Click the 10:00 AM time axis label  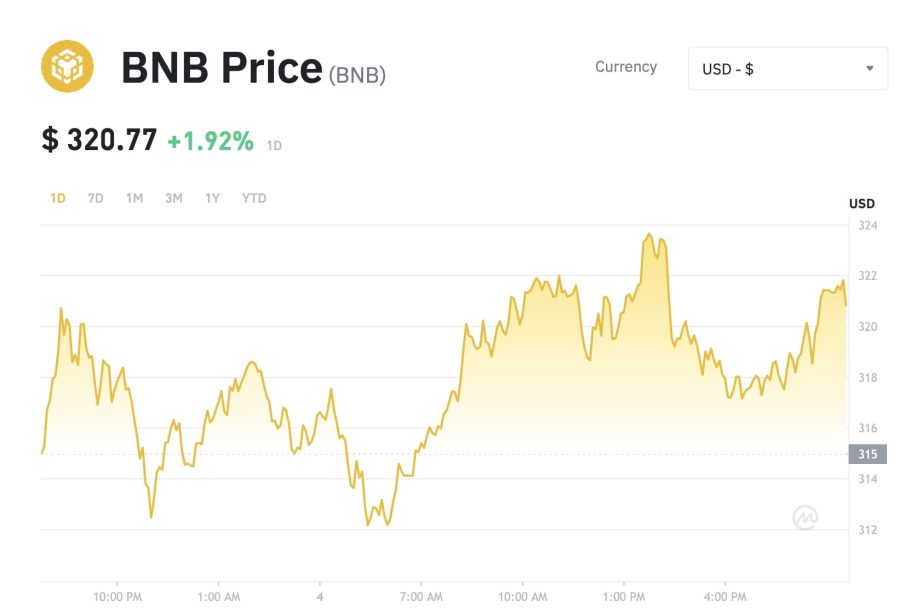tap(522, 597)
